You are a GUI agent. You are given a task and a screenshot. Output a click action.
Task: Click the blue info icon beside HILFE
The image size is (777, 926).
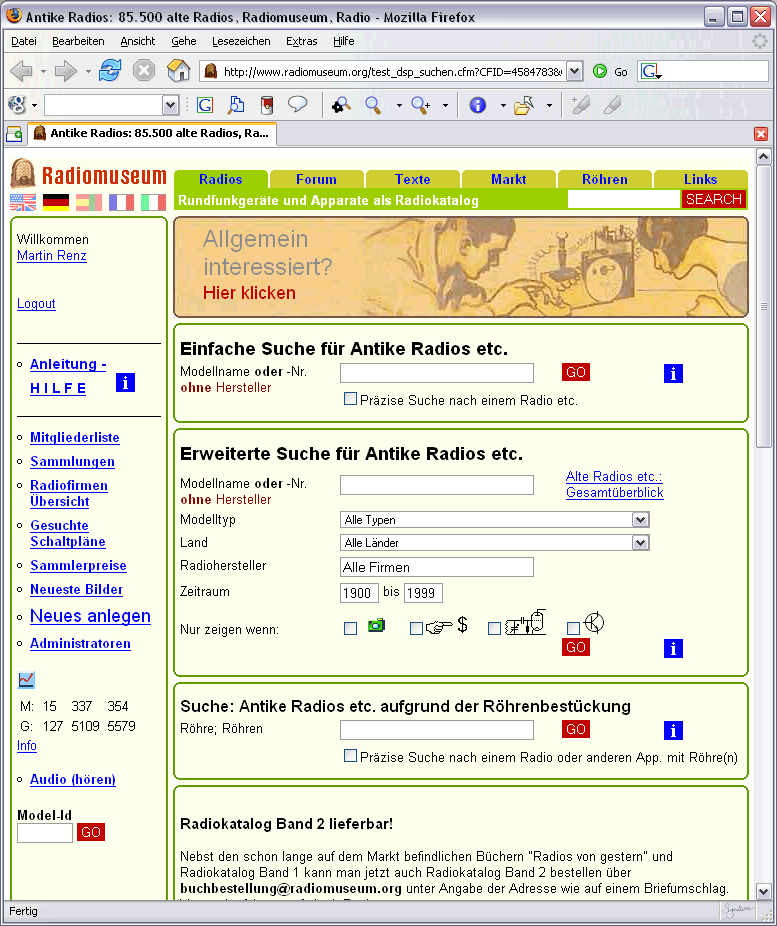point(125,382)
